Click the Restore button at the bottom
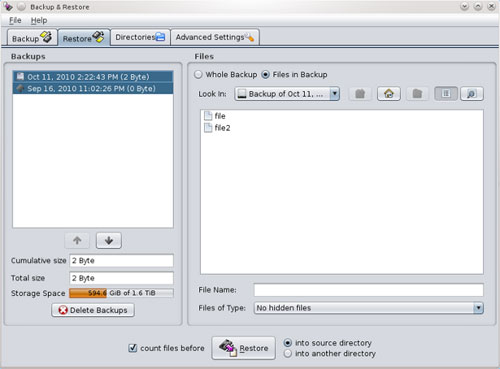This screenshot has height=369, width=500. point(244,348)
